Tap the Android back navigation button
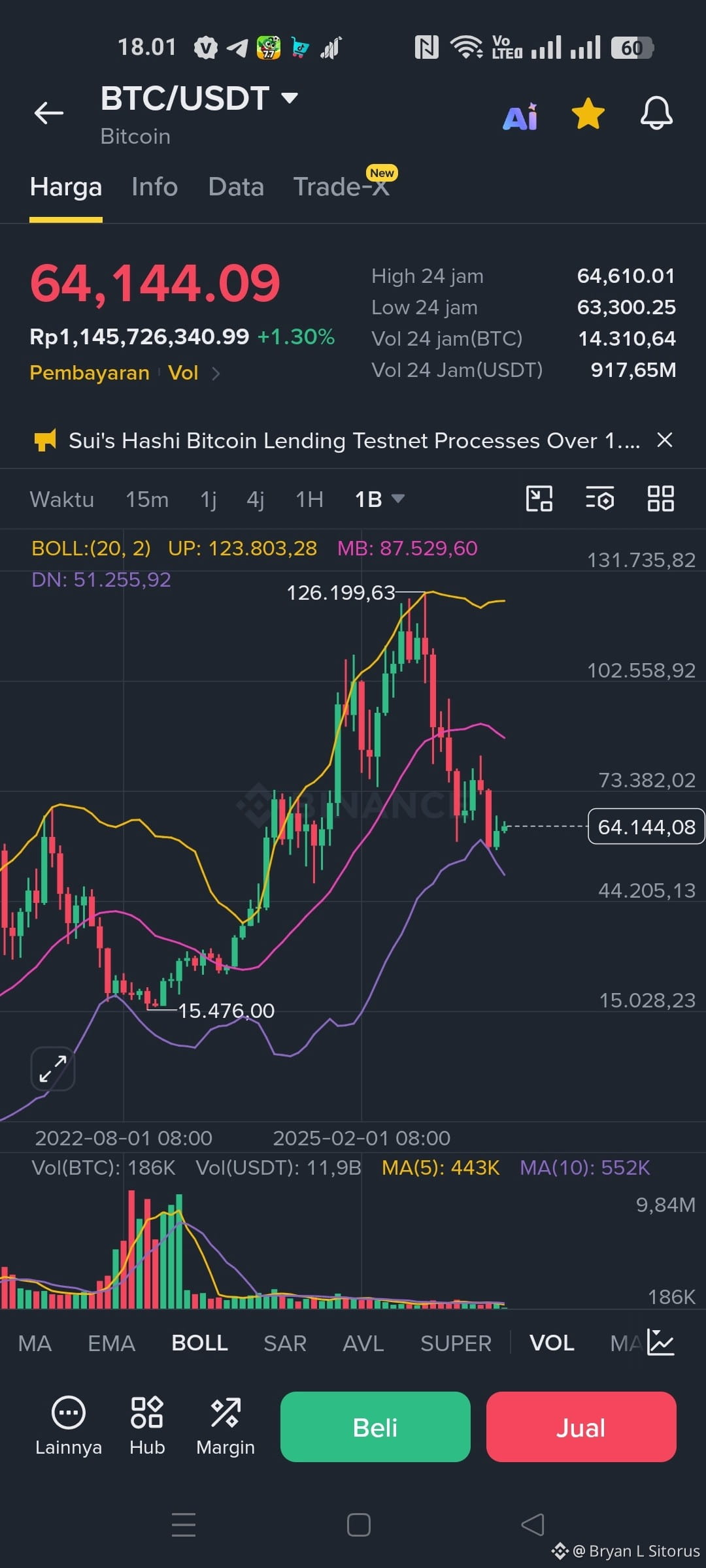This screenshot has height=1568, width=706. point(533,1524)
